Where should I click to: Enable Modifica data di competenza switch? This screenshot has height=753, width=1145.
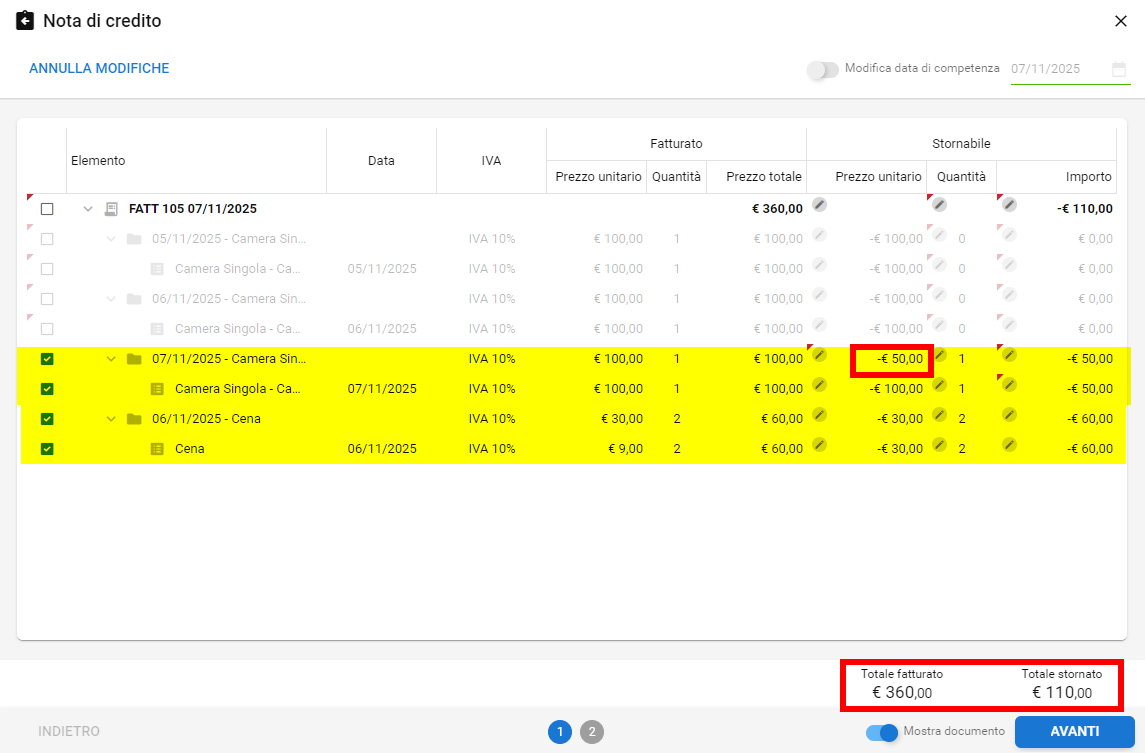coord(822,70)
